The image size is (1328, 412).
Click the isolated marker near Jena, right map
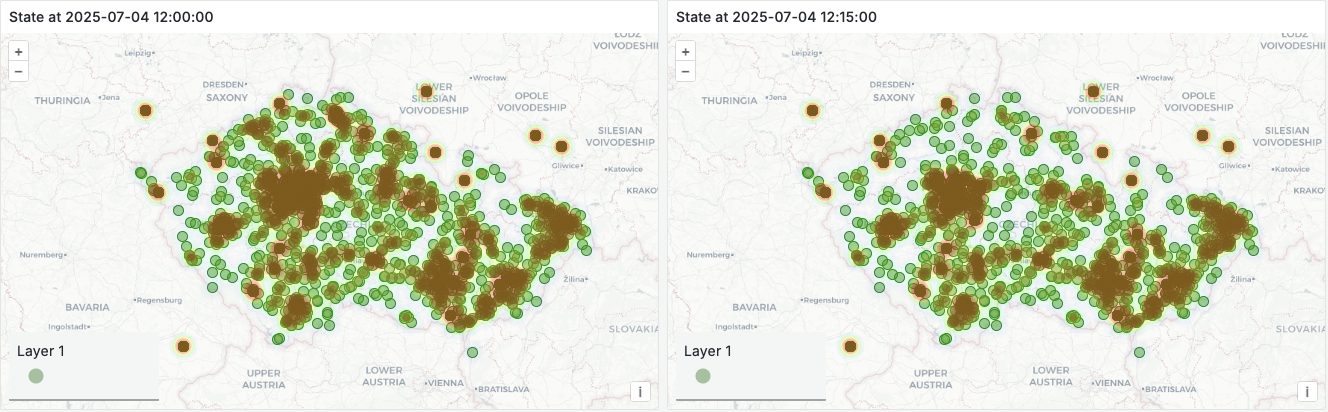pyautogui.click(x=812, y=110)
